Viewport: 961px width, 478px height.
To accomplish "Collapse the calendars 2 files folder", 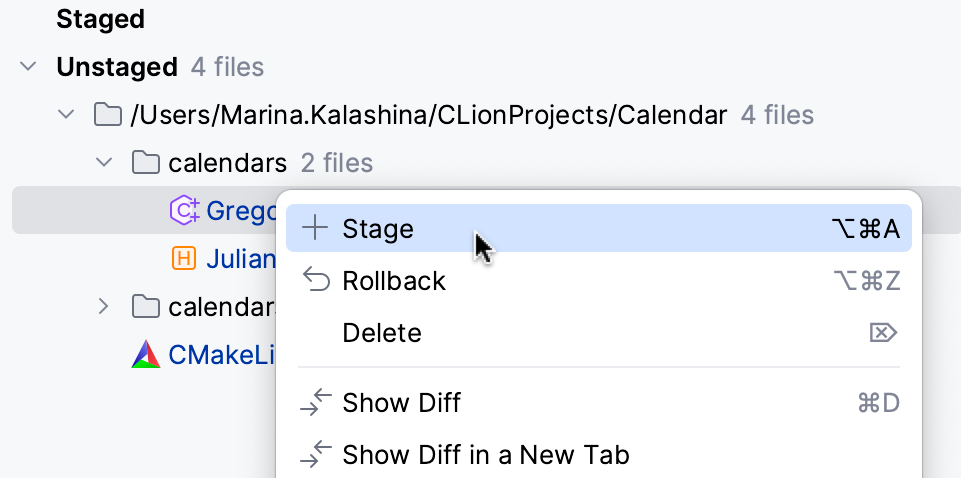I will [104, 163].
